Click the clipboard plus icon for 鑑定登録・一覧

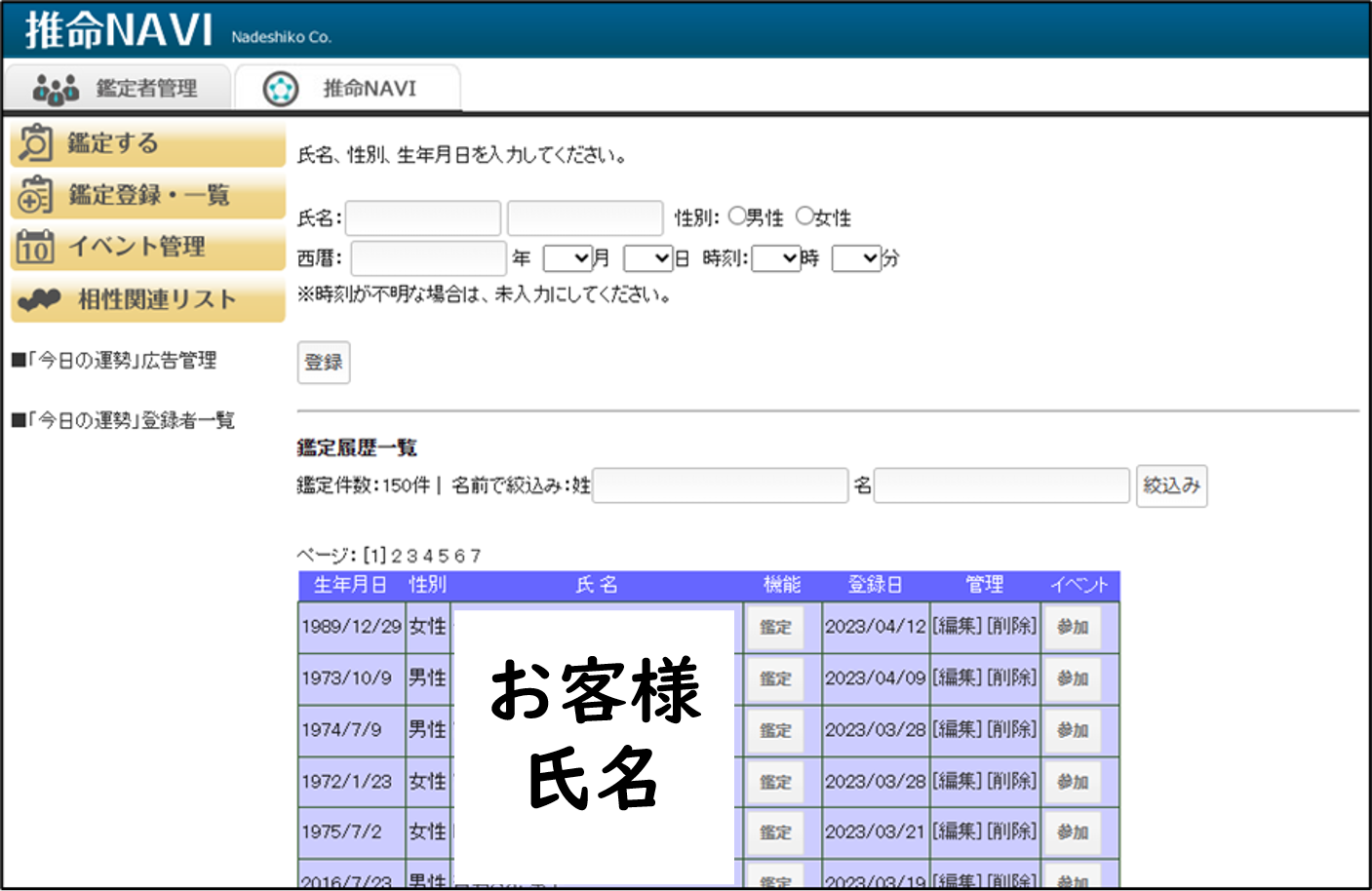(x=35, y=195)
